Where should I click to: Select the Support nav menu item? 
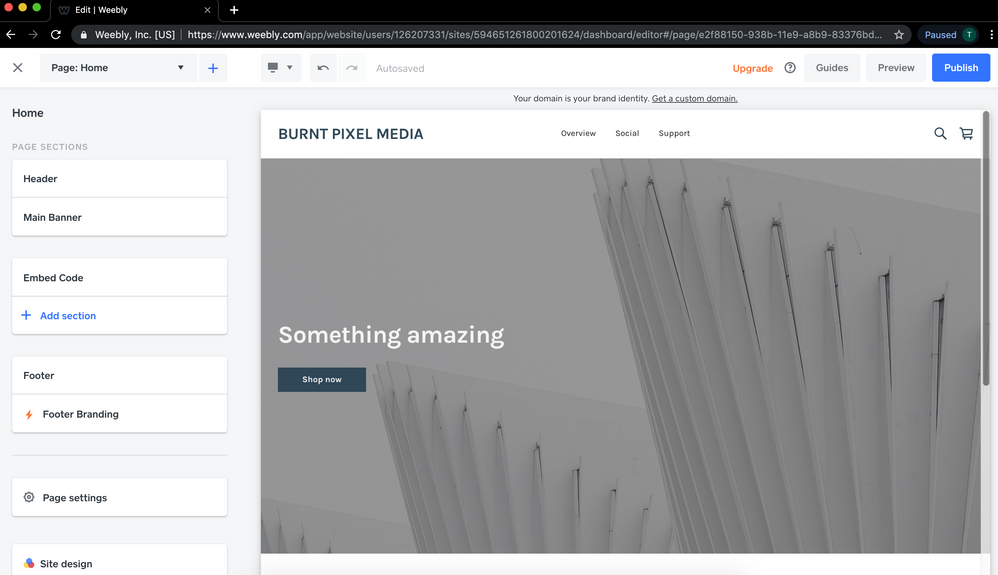click(674, 133)
